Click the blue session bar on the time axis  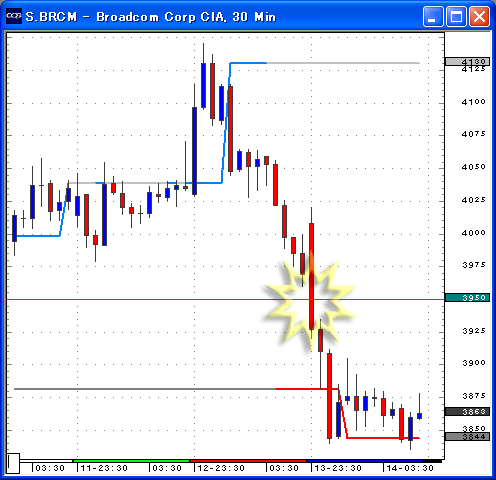click(x=365, y=461)
